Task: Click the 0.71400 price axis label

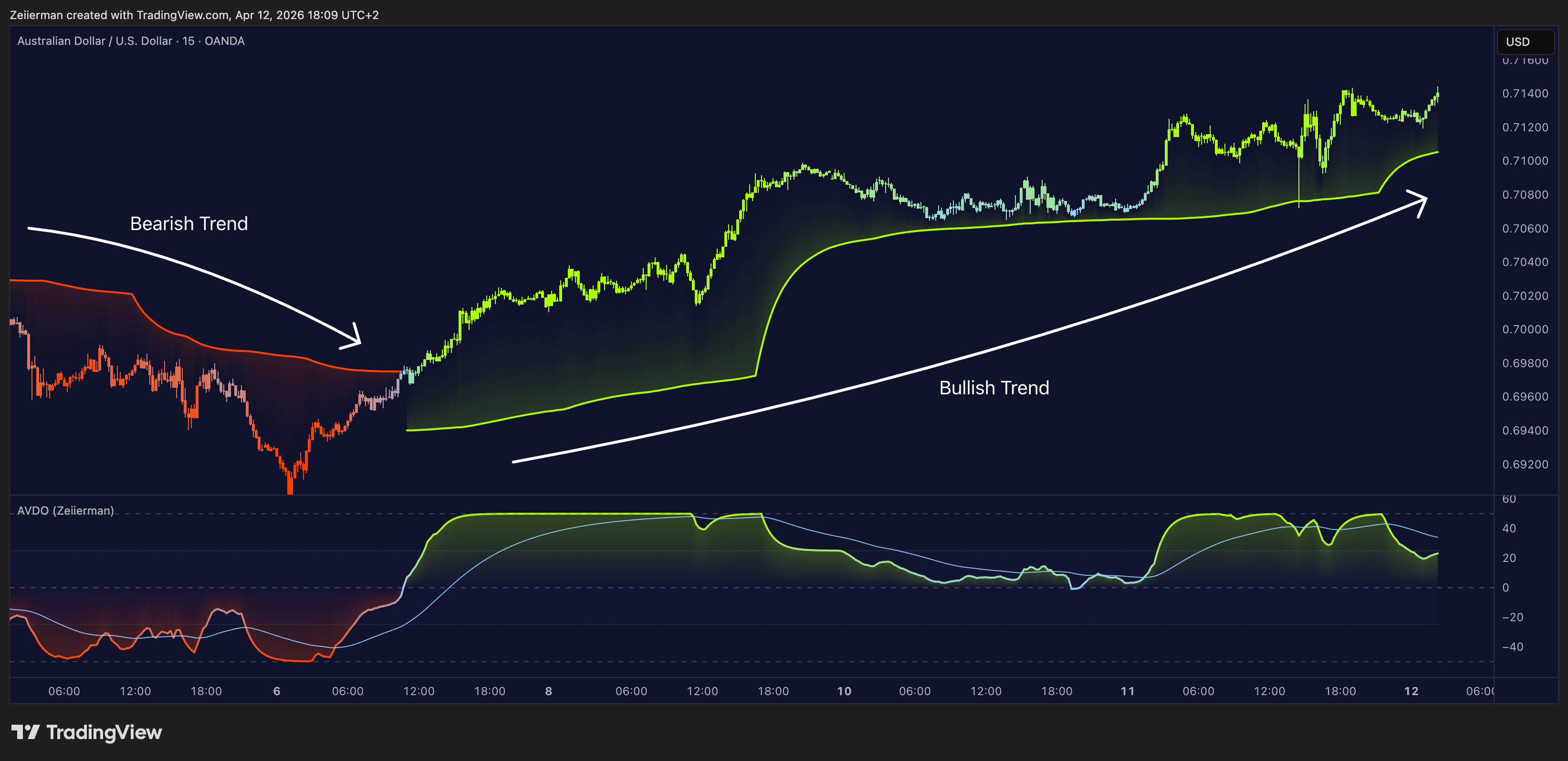Action: click(1525, 93)
